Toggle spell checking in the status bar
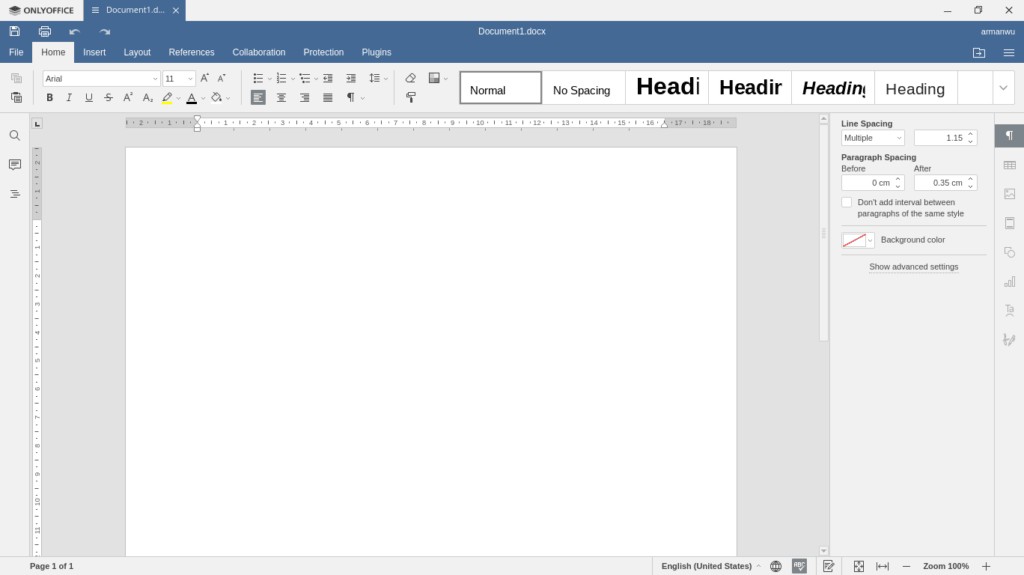The width and height of the screenshot is (1024, 575). [799, 566]
